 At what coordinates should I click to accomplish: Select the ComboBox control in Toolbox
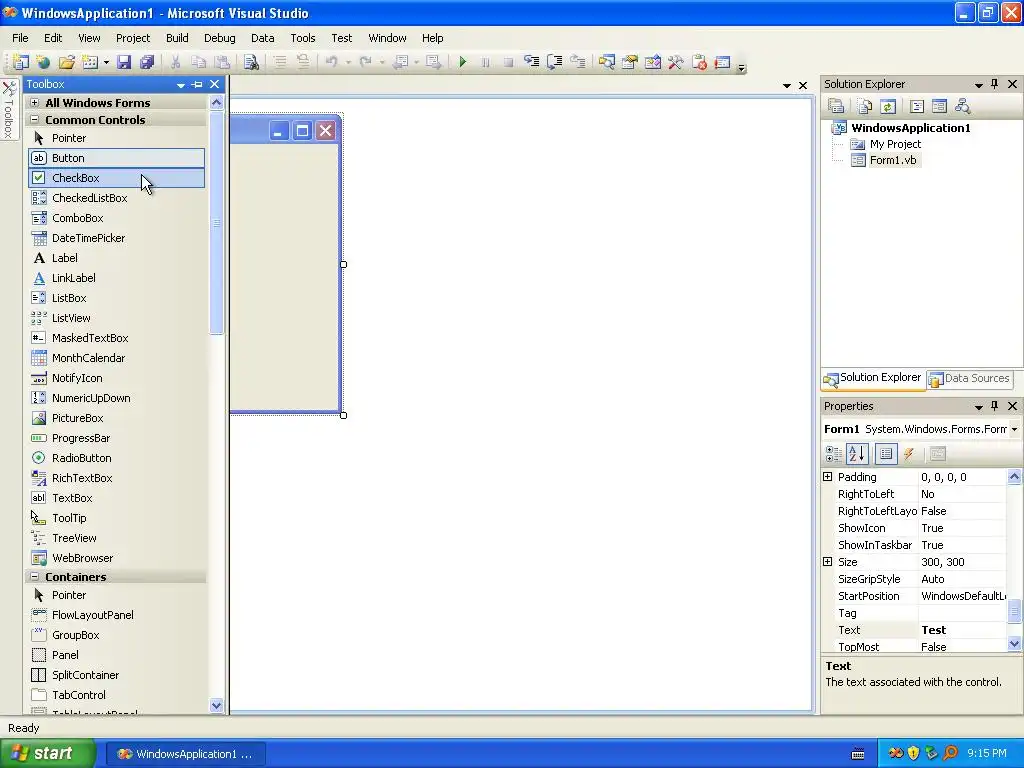coord(116,218)
